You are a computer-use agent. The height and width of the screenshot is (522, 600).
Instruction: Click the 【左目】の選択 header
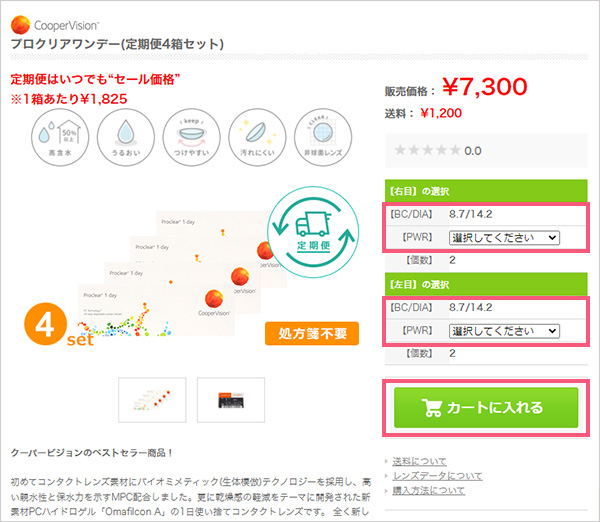tap(486, 284)
